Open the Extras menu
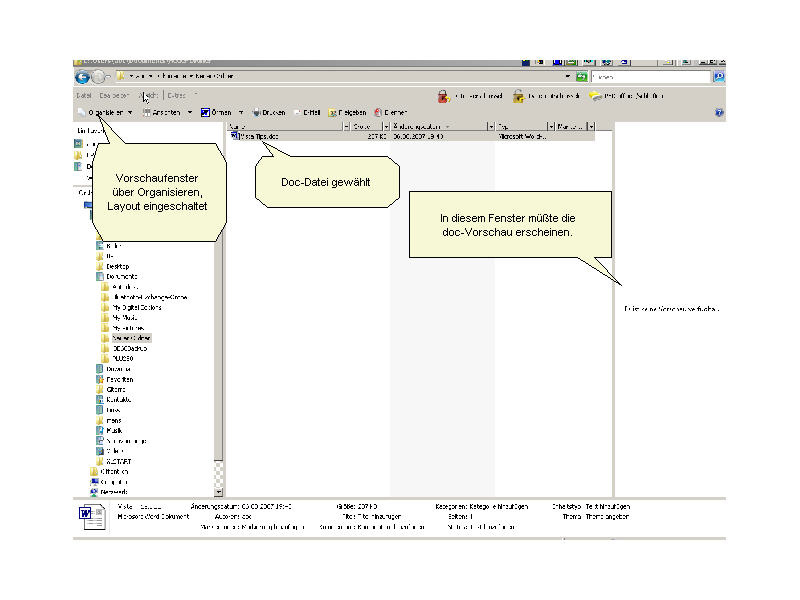Screen dimensions: 800x600 click(177, 95)
